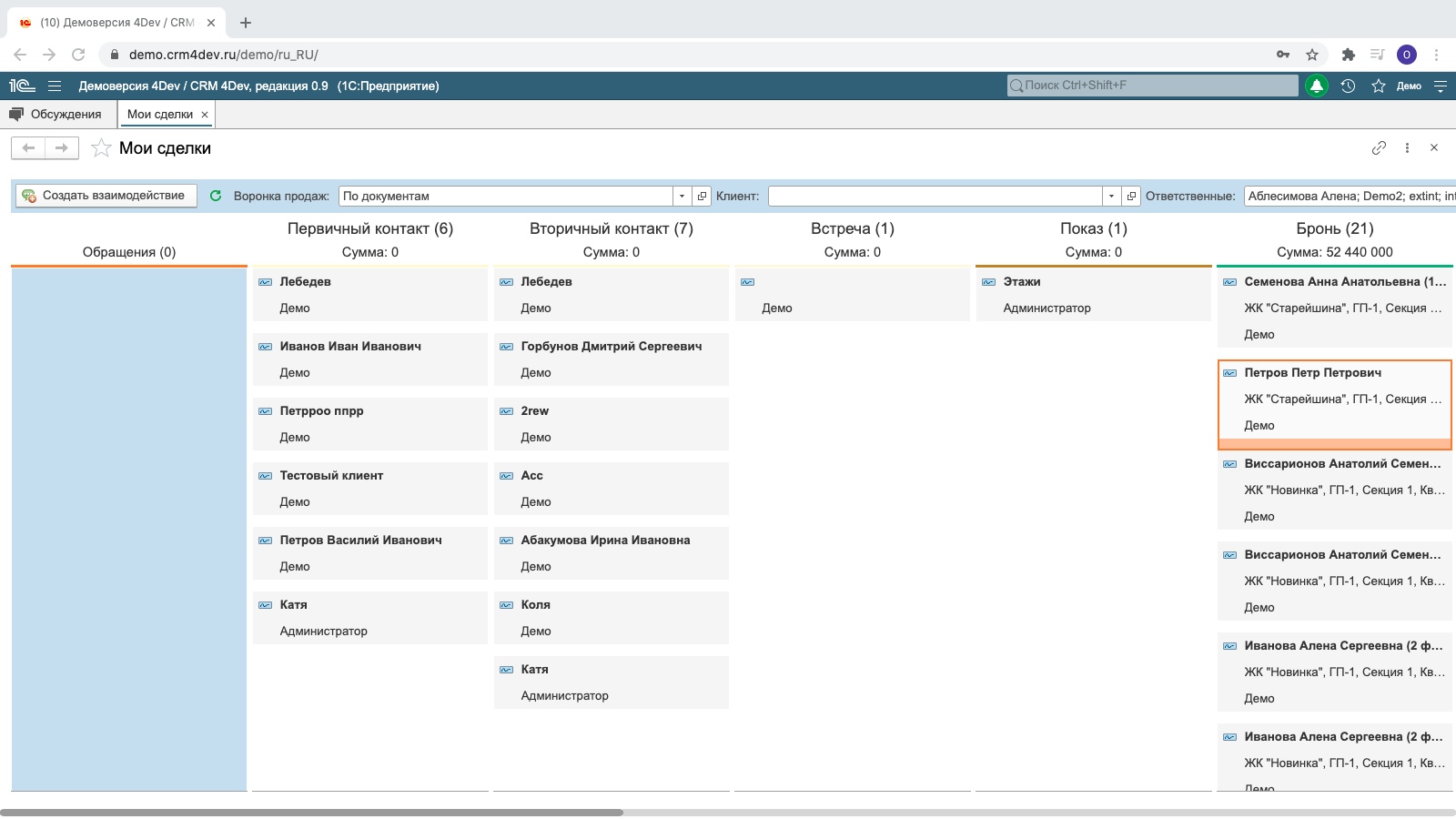
Task: Click the star icon beside Мои сделки title
Action: click(100, 148)
